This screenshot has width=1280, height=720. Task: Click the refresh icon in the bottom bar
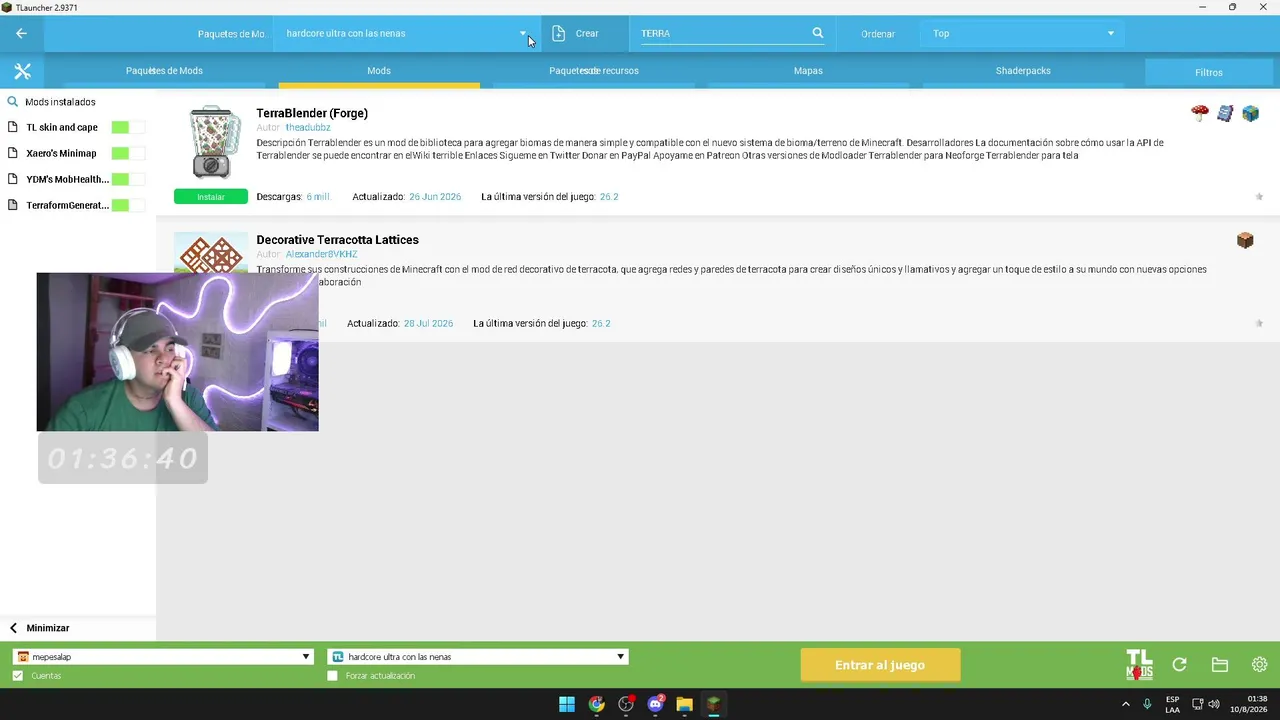1180,665
